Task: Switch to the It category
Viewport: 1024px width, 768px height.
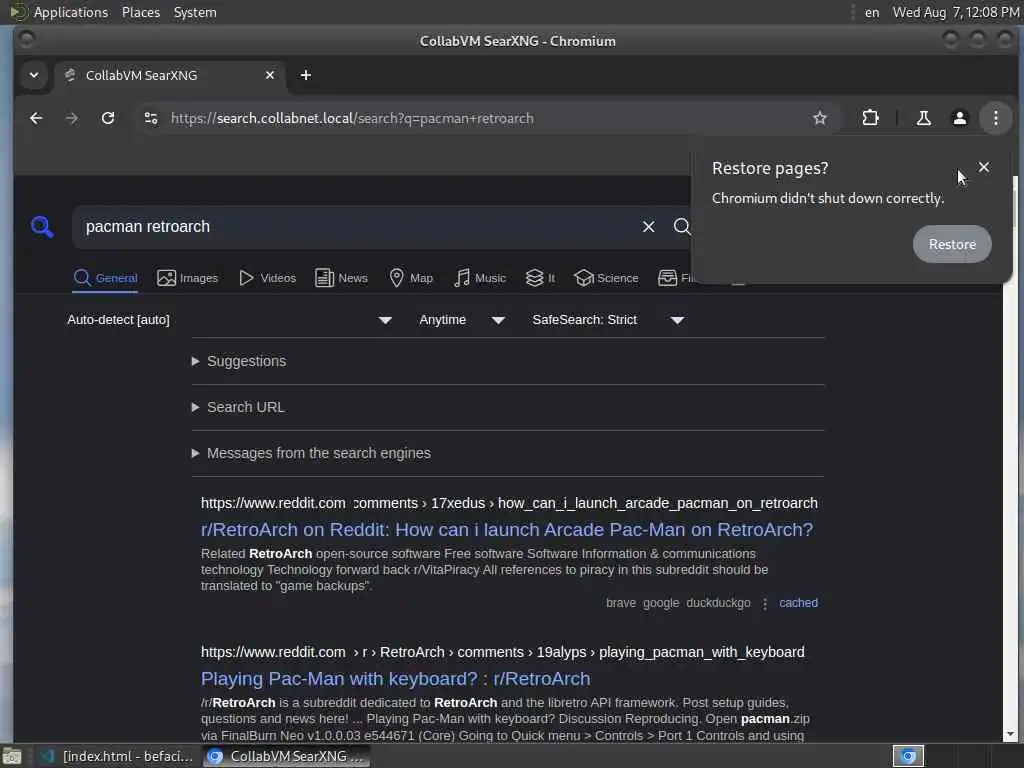Action: pos(540,278)
